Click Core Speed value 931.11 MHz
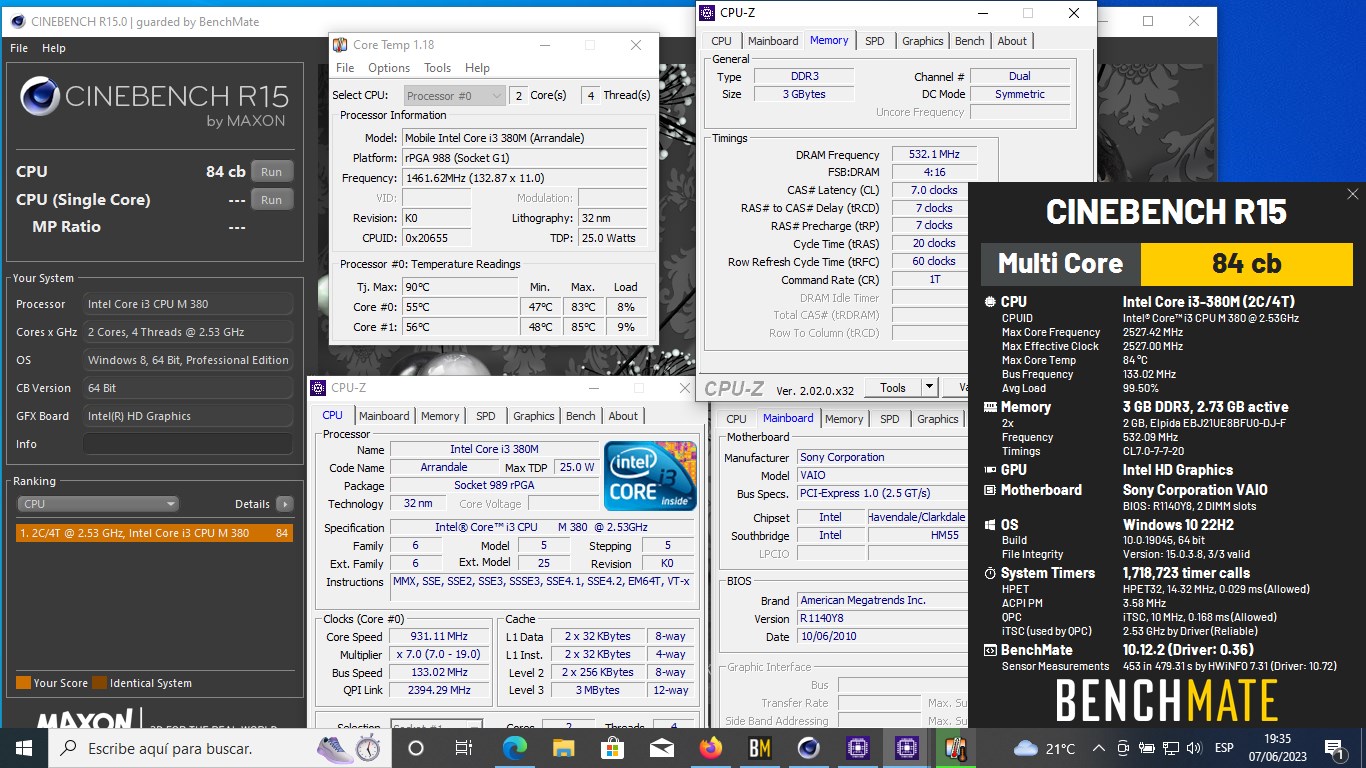Viewport: 1366px width, 768px height. click(x=438, y=637)
